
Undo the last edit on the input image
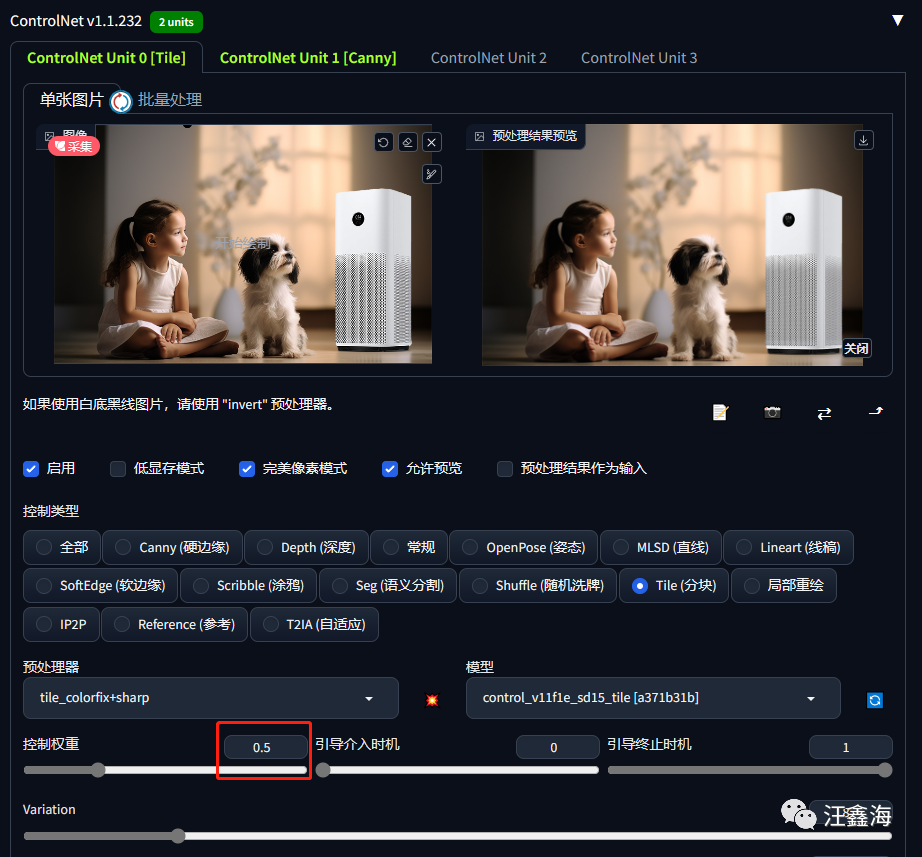pyautogui.click(x=383, y=142)
